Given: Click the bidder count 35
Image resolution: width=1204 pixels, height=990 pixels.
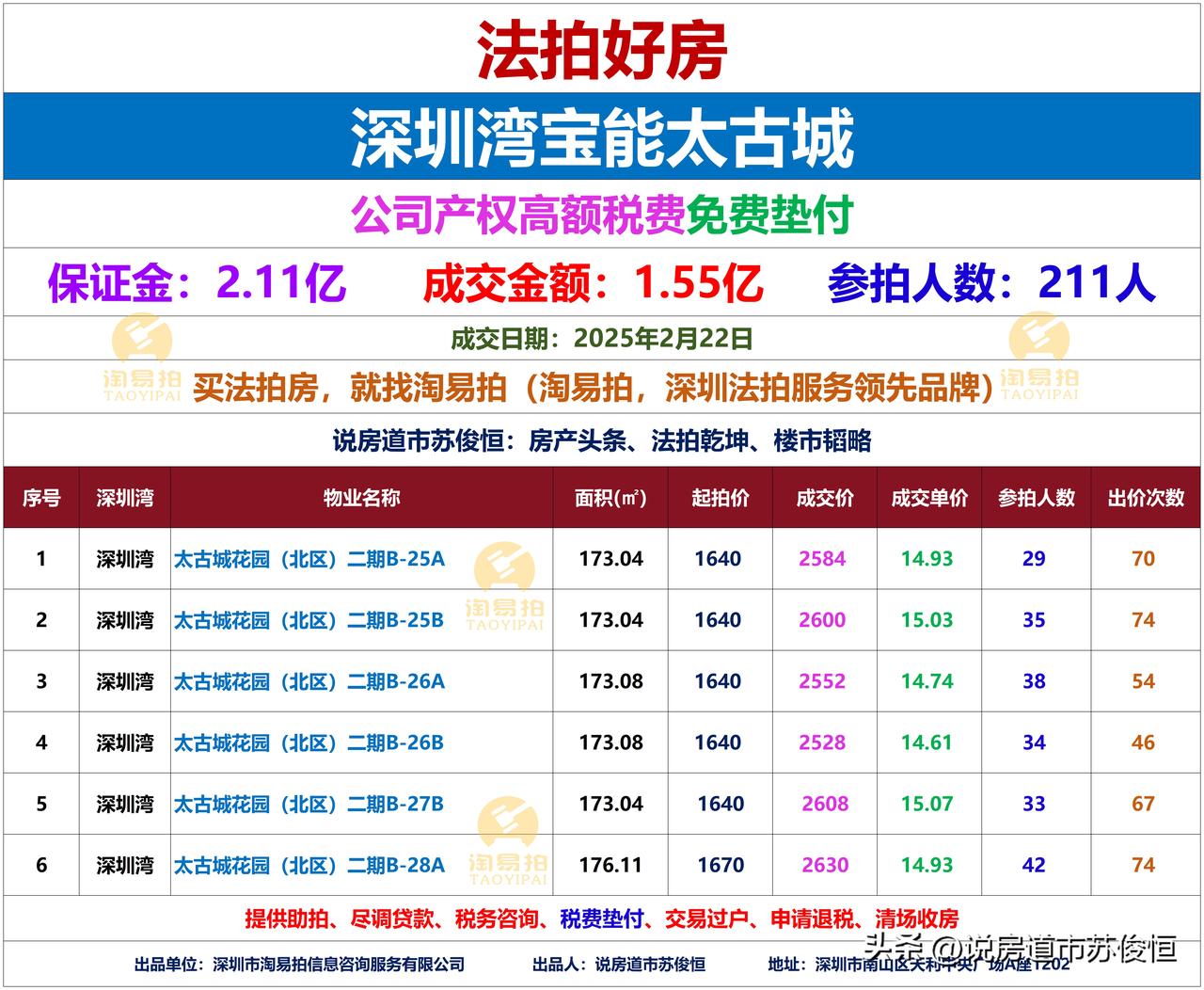Looking at the screenshot, I should point(1034,620).
